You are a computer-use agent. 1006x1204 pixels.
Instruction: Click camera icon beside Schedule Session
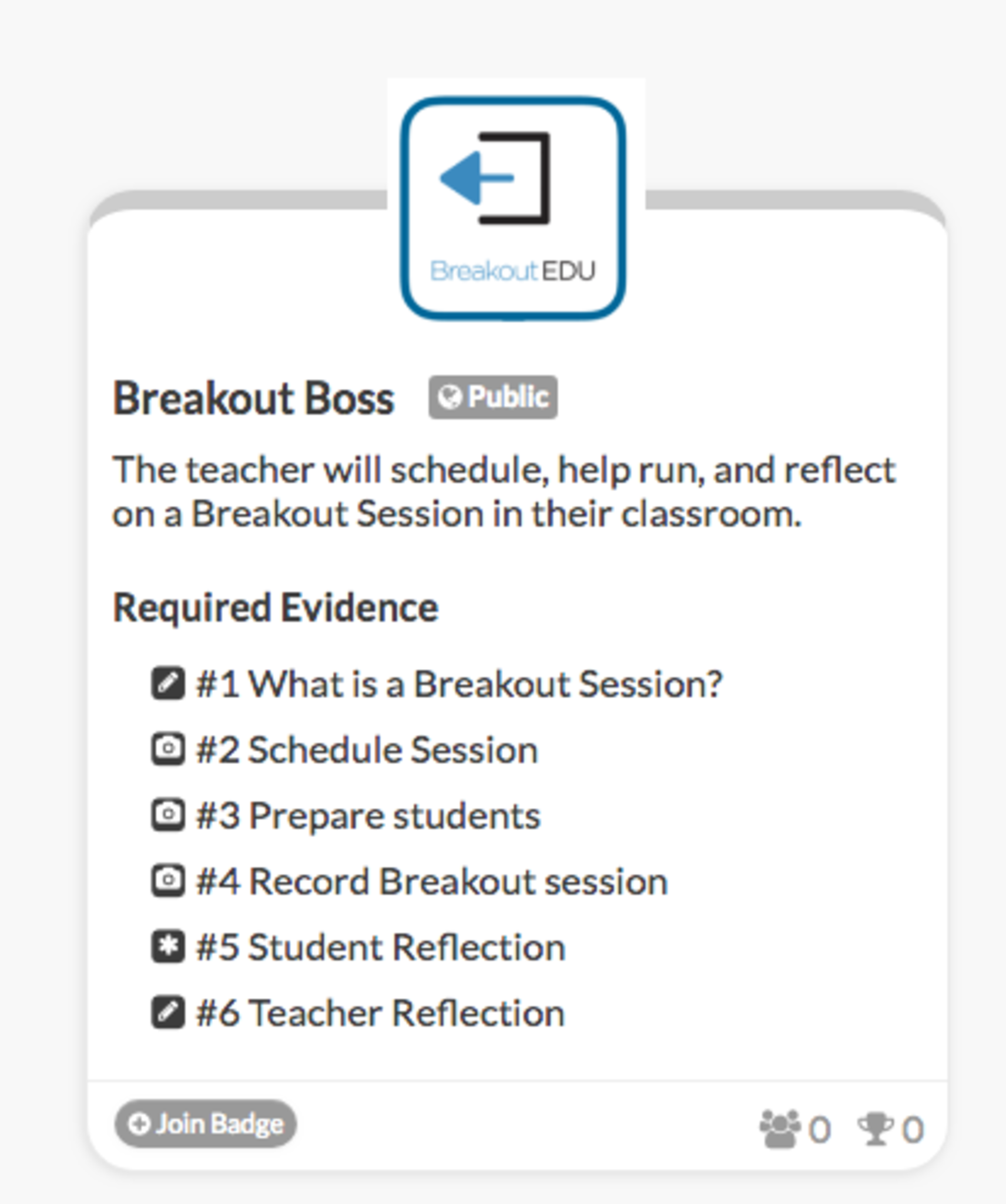(168, 749)
